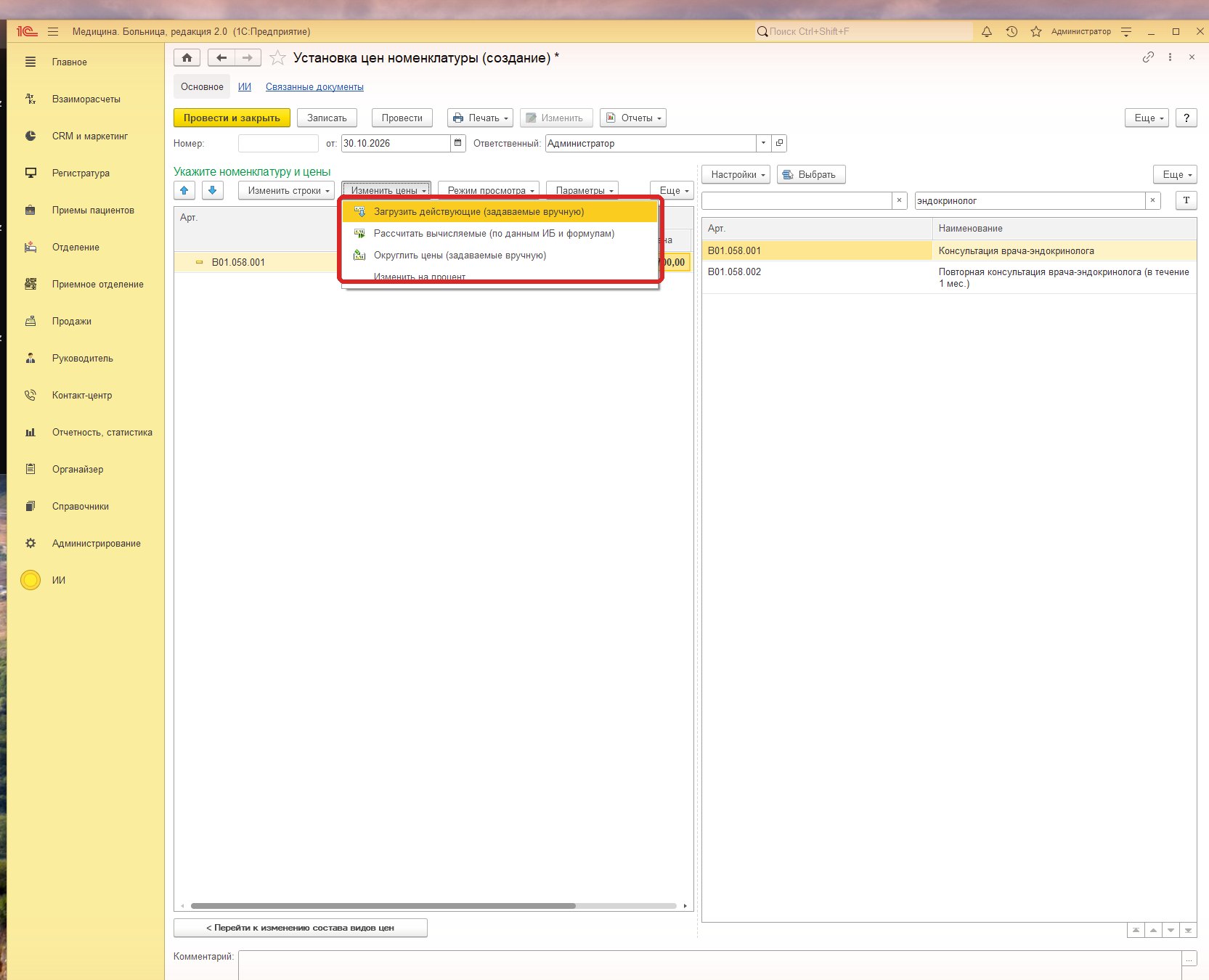Image resolution: width=1209 pixels, height=980 pixels.
Task: Click 'Перейти к изменению состава видов цен'
Action: click(301, 928)
